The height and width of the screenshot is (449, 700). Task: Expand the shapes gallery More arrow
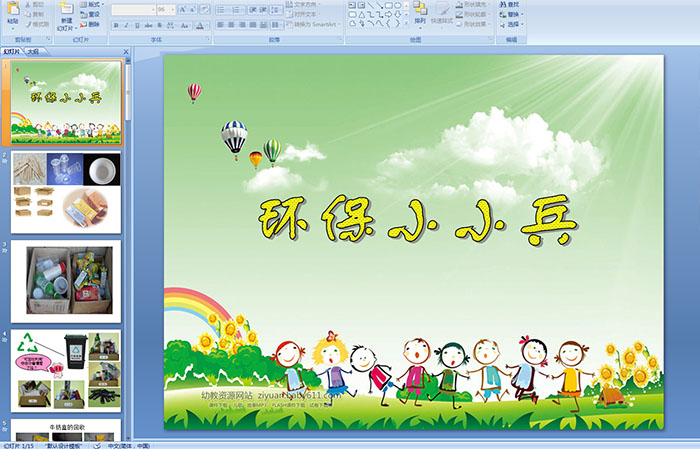(406, 22)
